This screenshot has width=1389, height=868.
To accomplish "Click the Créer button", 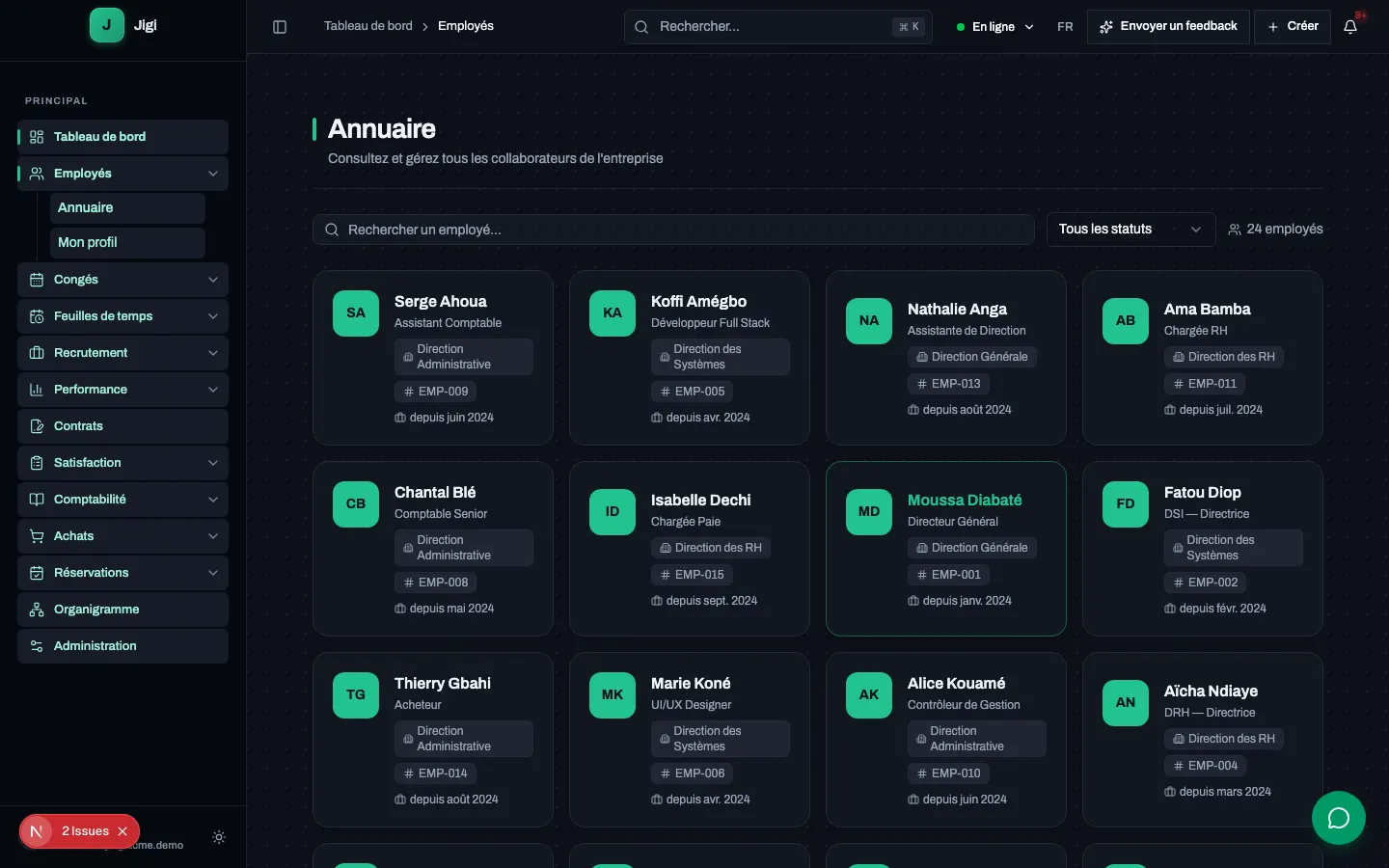I will click(x=1293, y=27).
